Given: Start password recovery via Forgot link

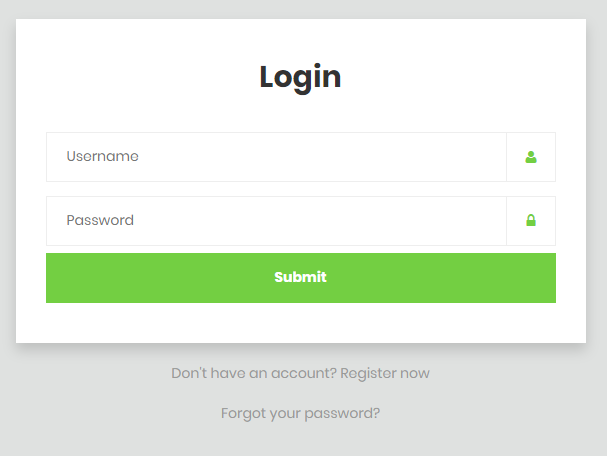Looking at the screenshot, I should (300, 413).
